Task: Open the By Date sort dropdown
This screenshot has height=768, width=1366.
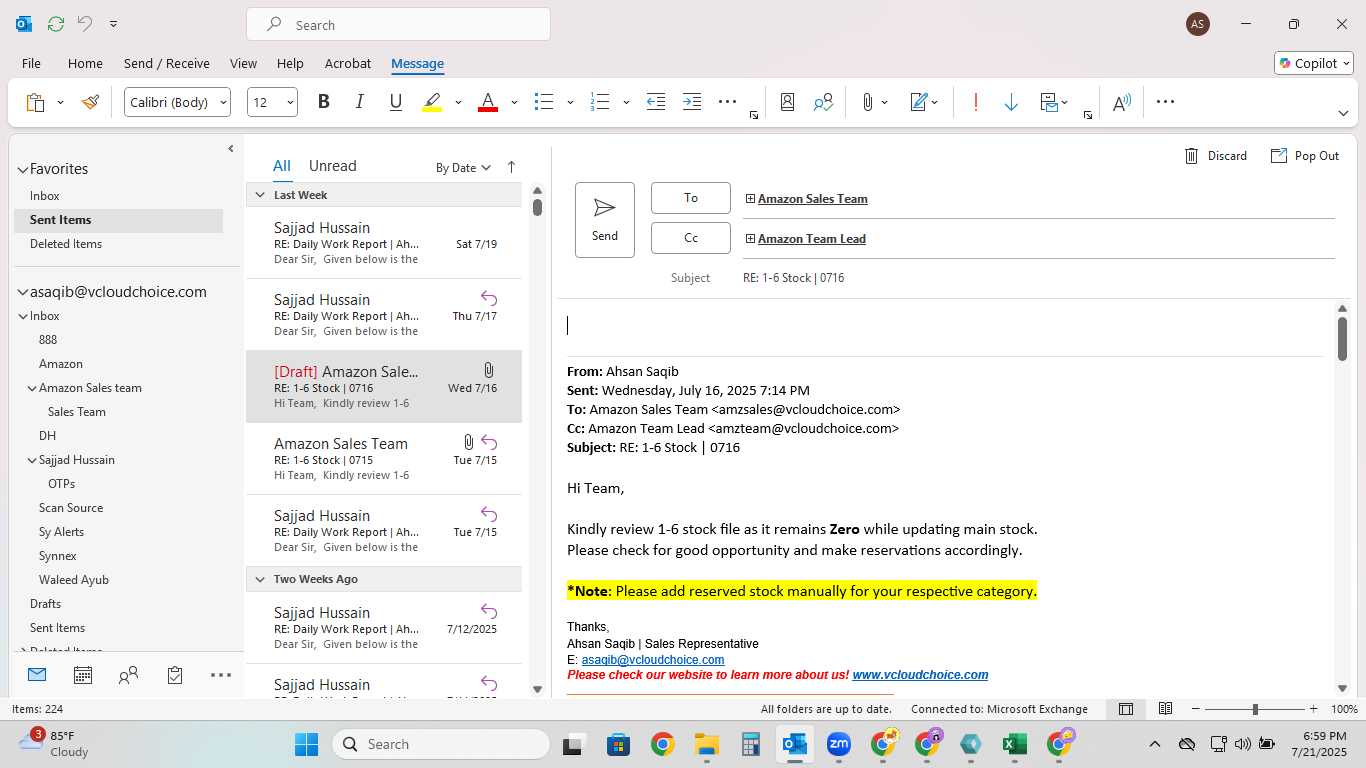Action: (463, 168)
